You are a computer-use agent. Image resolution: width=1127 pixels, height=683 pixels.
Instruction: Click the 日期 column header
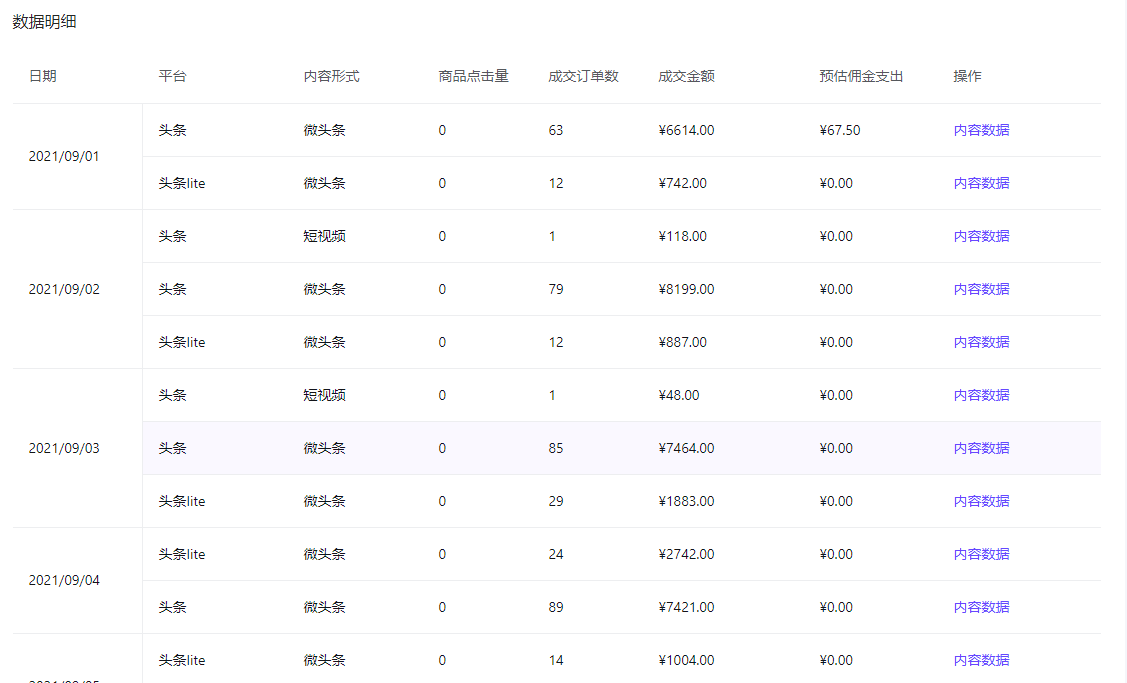click(x=42, y=76)
